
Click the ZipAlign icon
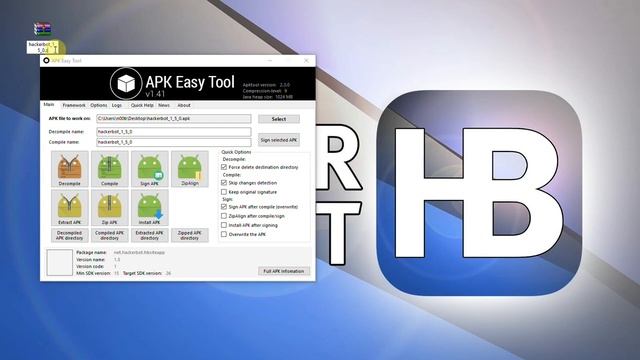click(190, 169)
